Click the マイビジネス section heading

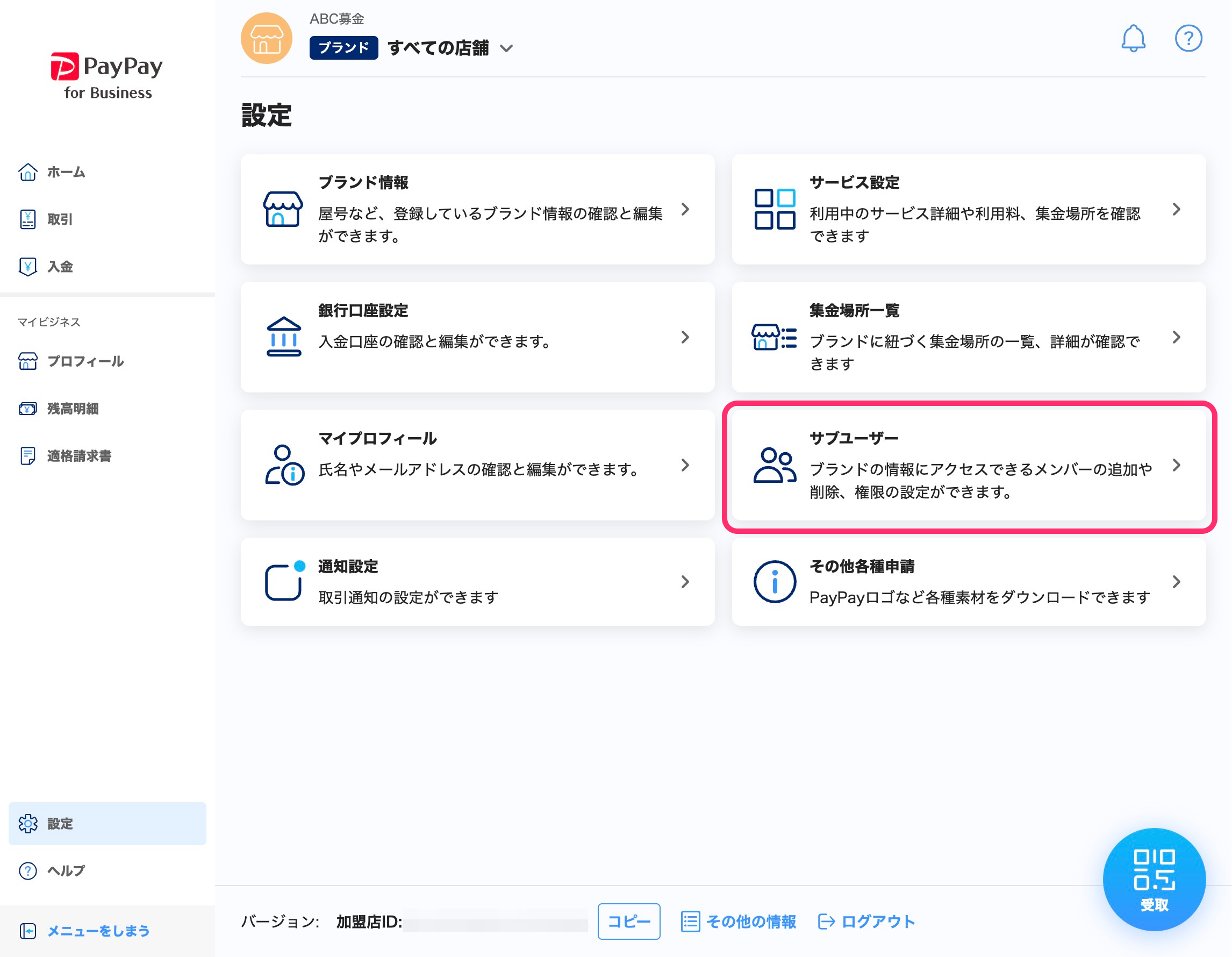tap(49, 322)
